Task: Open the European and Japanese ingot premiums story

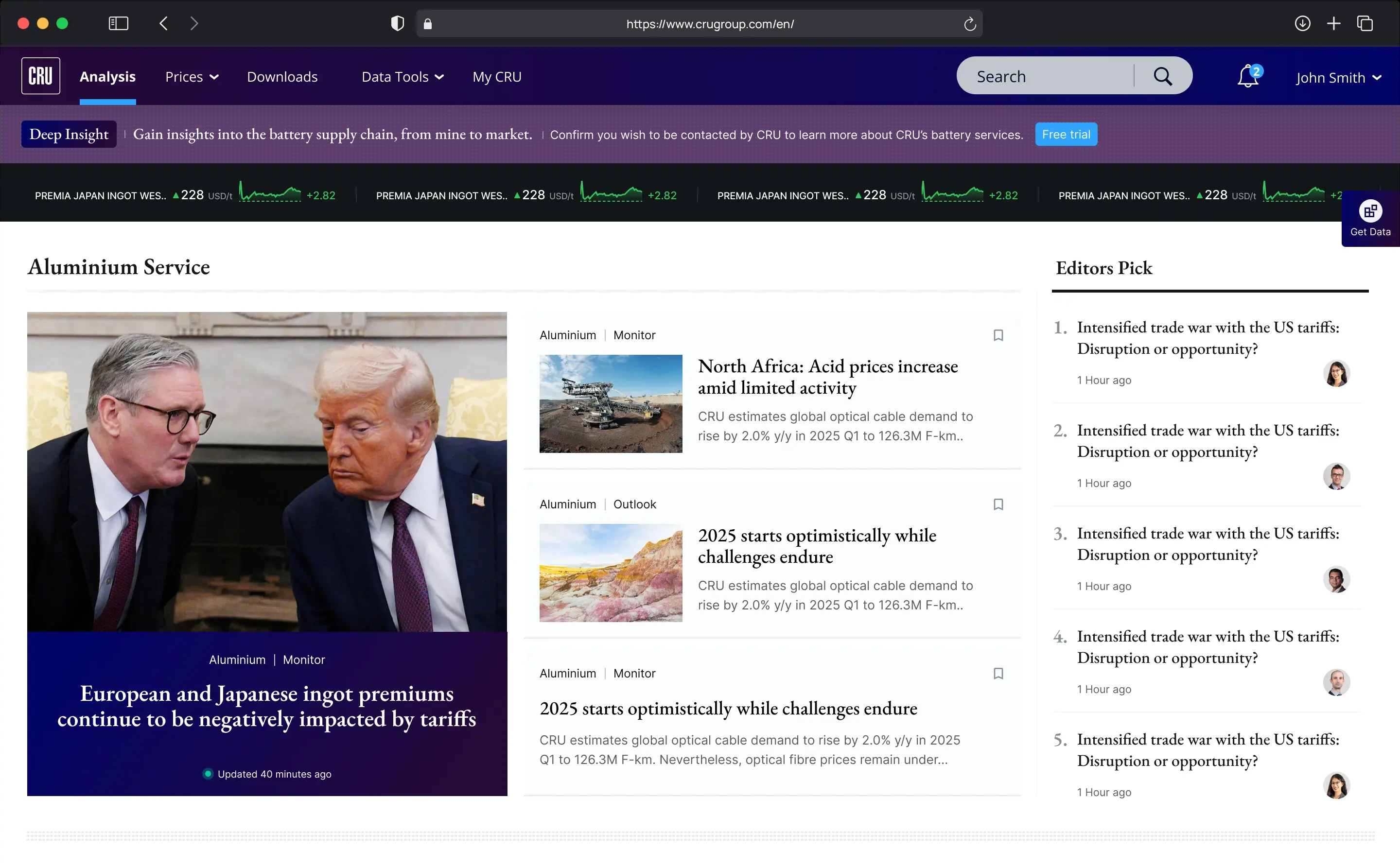Action: pos(267,706)
